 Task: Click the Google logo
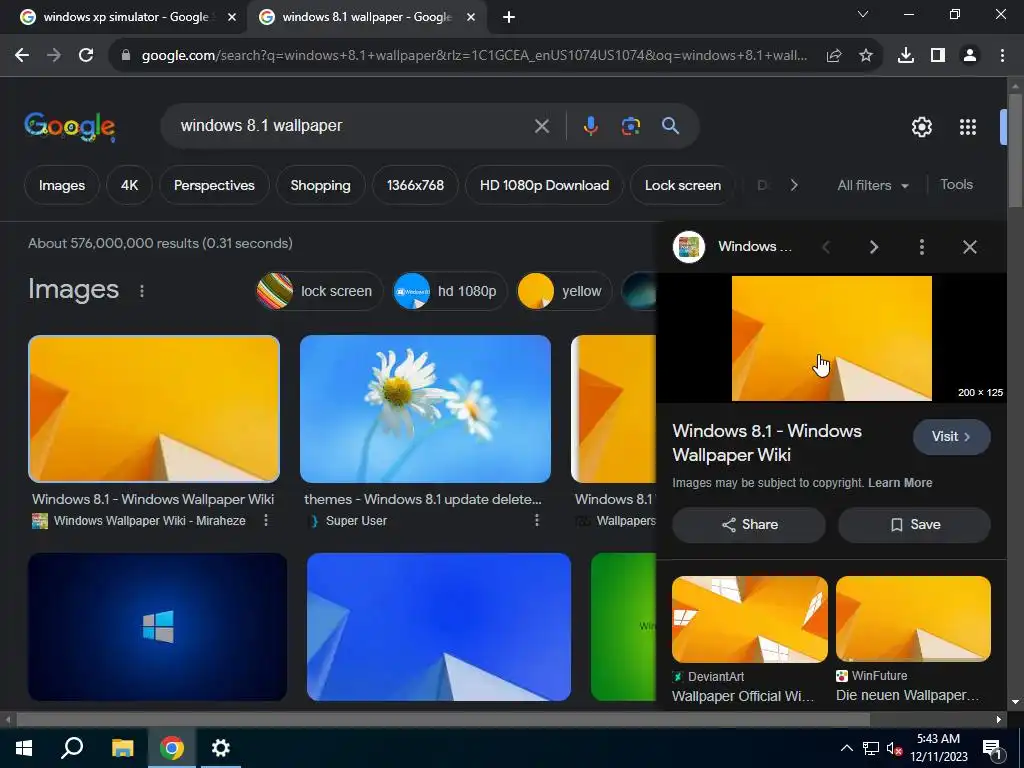pyautogui.click(x=69, y=126)
